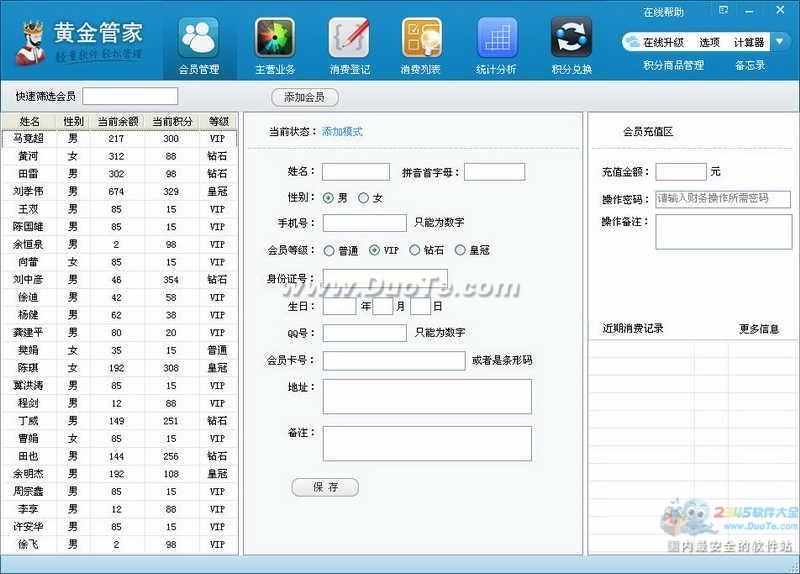
Task: Focus the 手机号 input field
Action: (x=364, y=223)
